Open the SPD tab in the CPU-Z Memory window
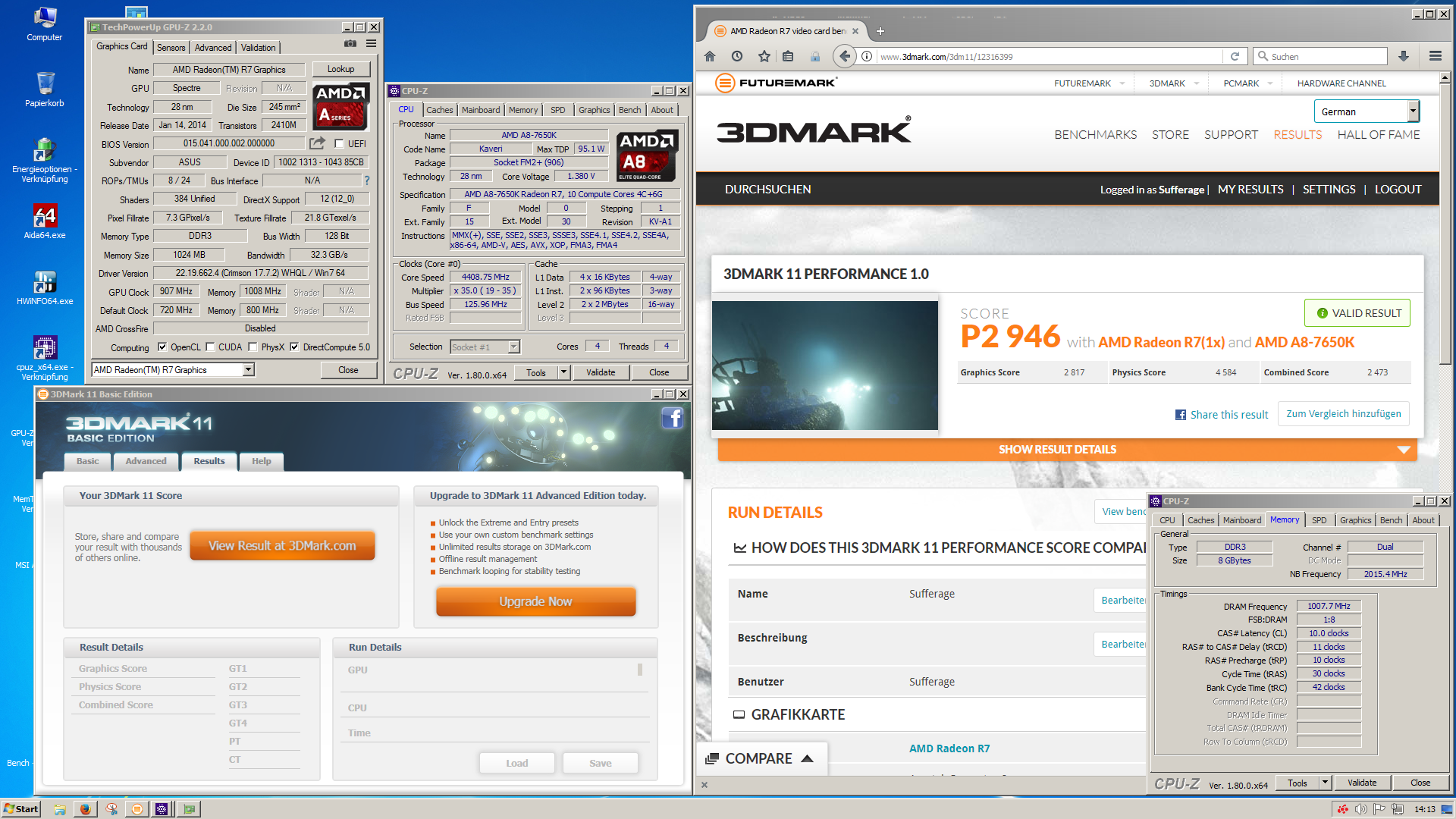 (1319, 520)
